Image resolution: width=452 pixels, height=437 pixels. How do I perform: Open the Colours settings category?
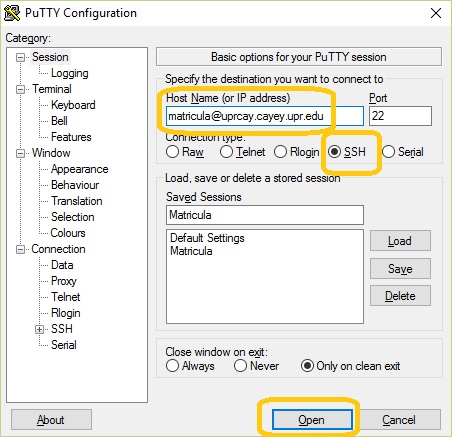pyautogui.click(x=68, y=233)
